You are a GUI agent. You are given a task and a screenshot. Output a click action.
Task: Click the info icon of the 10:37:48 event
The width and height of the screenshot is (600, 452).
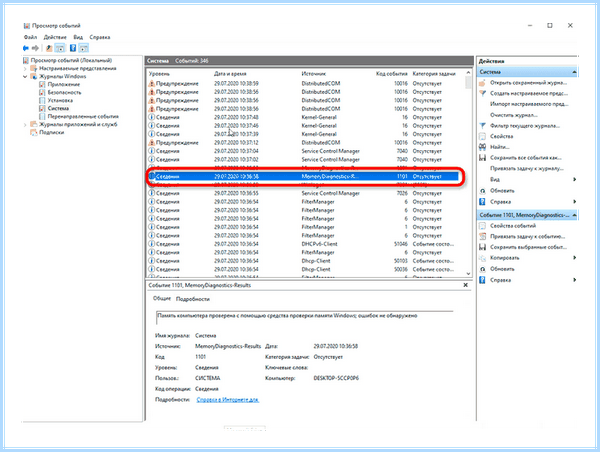(x=152, y=117)
